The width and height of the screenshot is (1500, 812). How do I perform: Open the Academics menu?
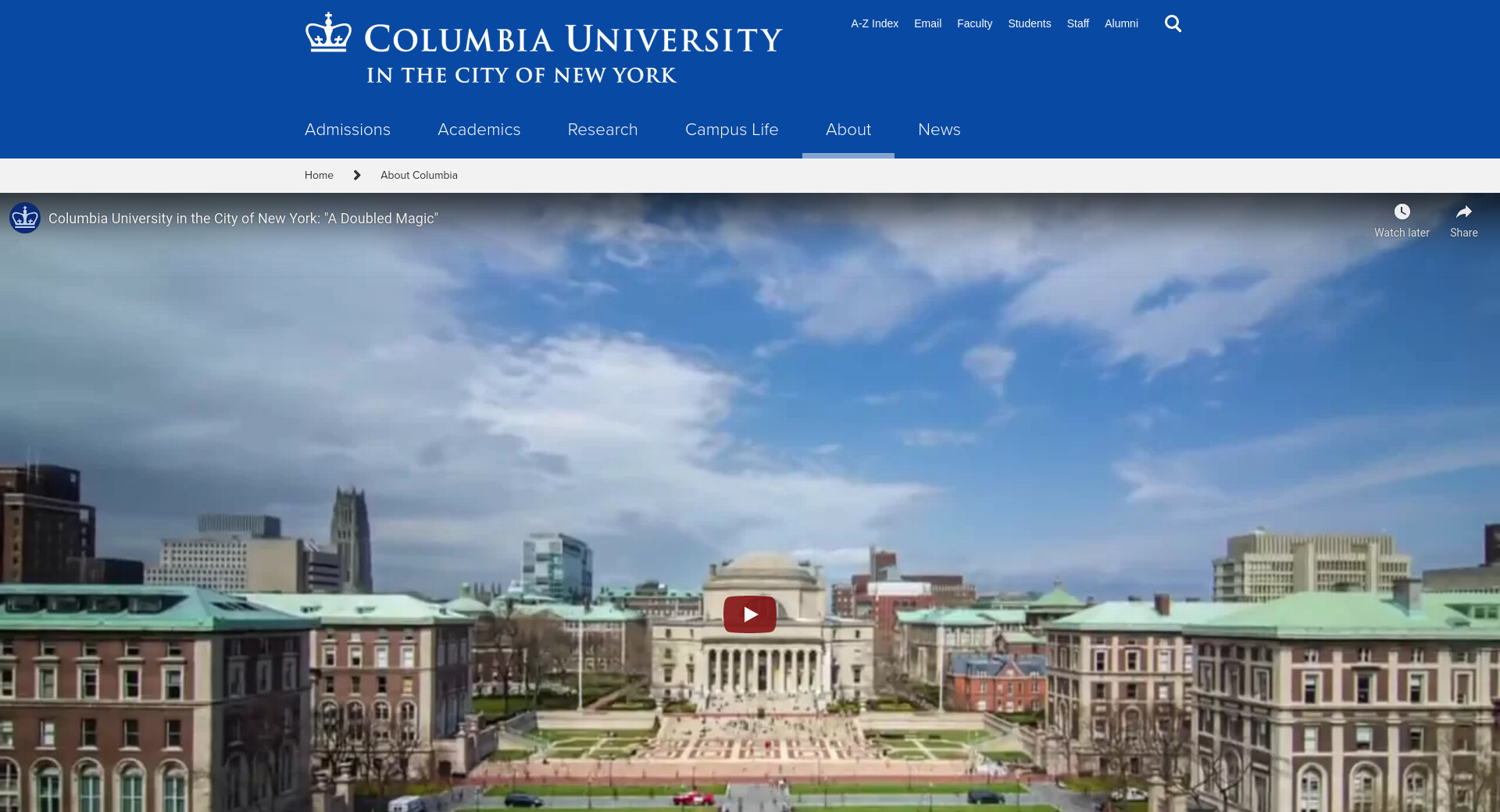click(479, 130)
